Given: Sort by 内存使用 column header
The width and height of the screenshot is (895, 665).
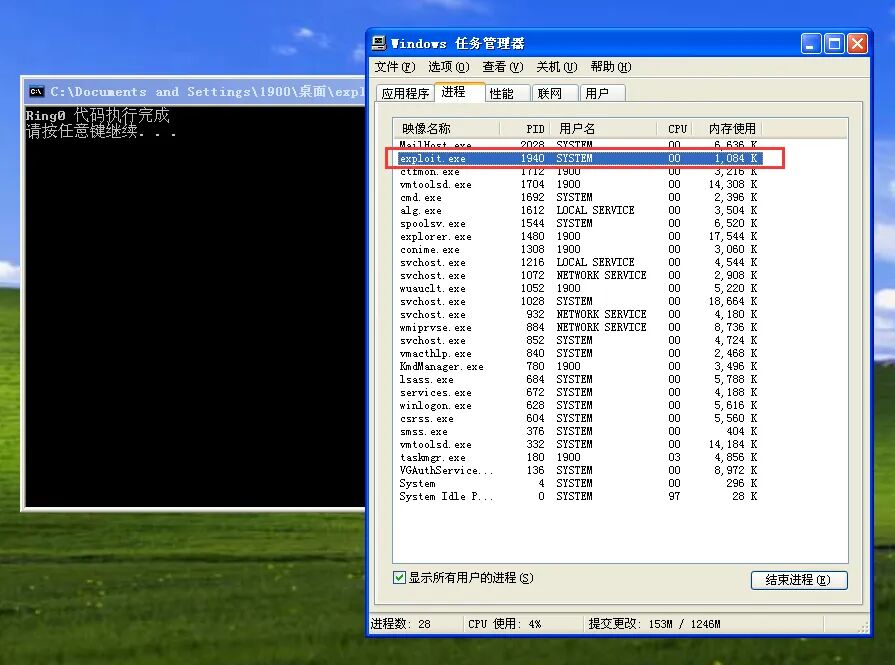Looking at the screenshot, I should point(727,128).
